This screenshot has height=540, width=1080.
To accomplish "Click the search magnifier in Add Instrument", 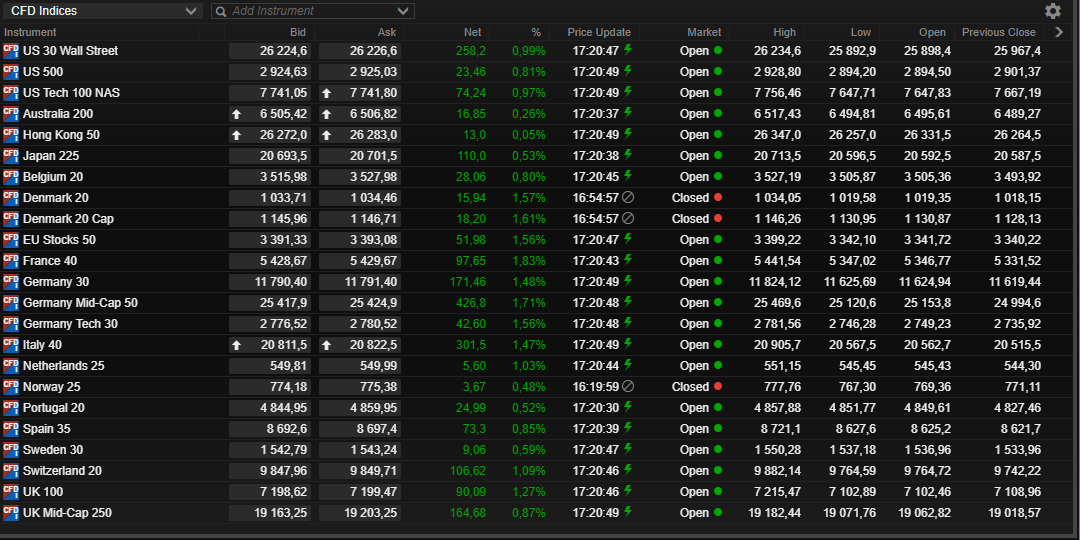I will pyautogui.click(x=221, y=11).
